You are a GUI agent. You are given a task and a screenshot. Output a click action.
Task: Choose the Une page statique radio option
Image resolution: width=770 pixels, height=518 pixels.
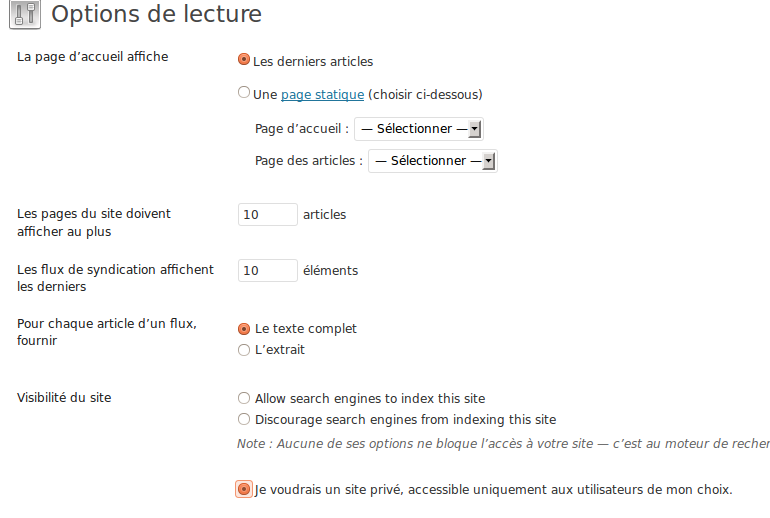pyautogui.click(x=244, y=92)
